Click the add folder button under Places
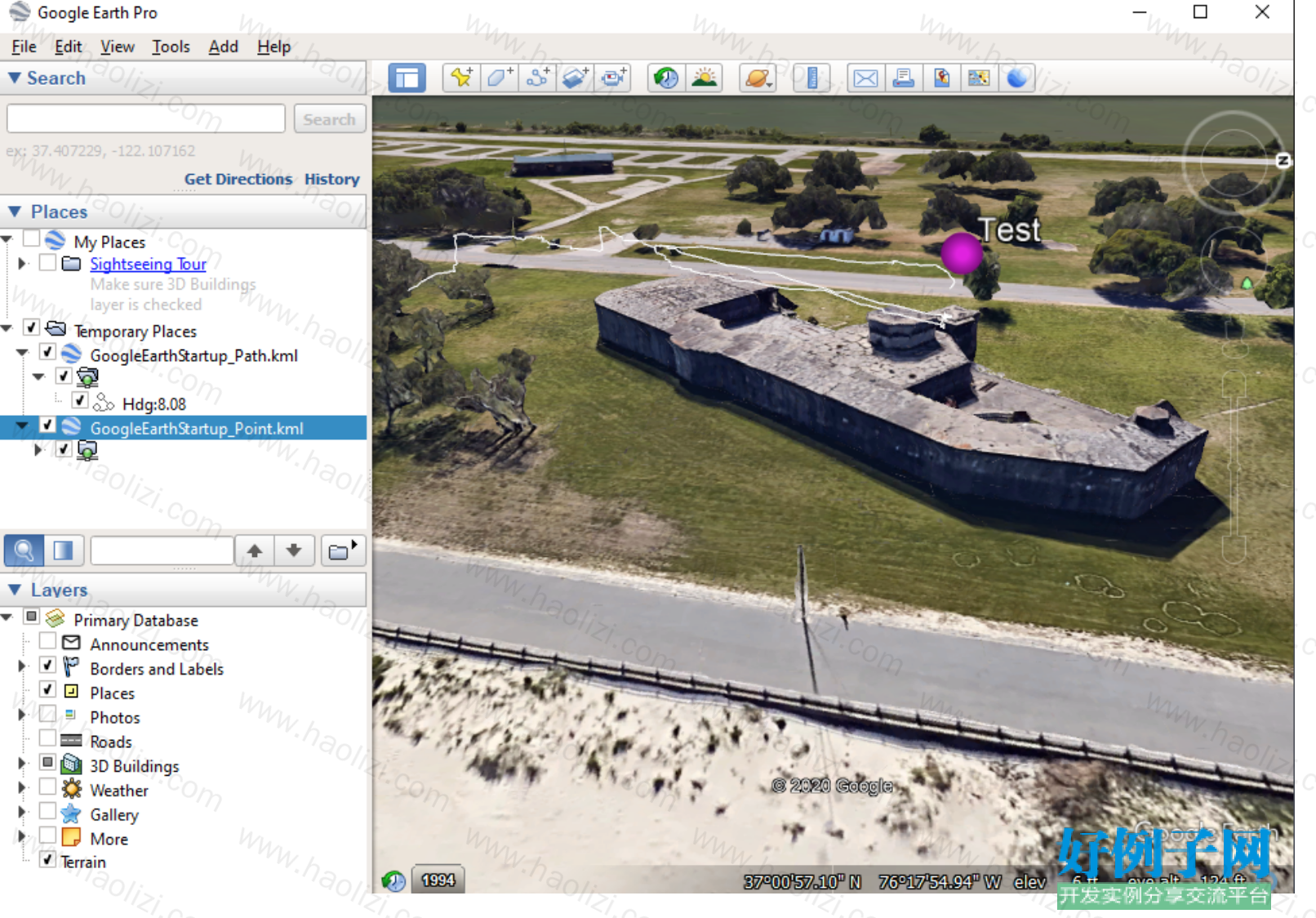This screenshot has width=1316, height=918. [x=343, y=550]
